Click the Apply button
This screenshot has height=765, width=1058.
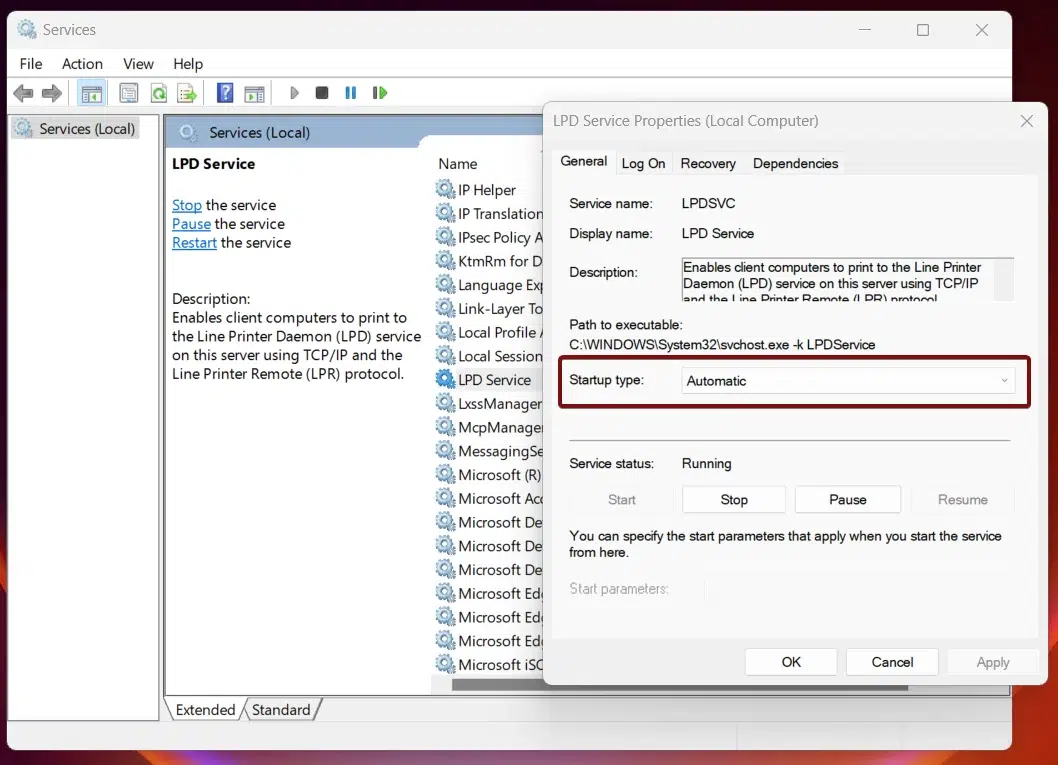(x=992, y=661)
